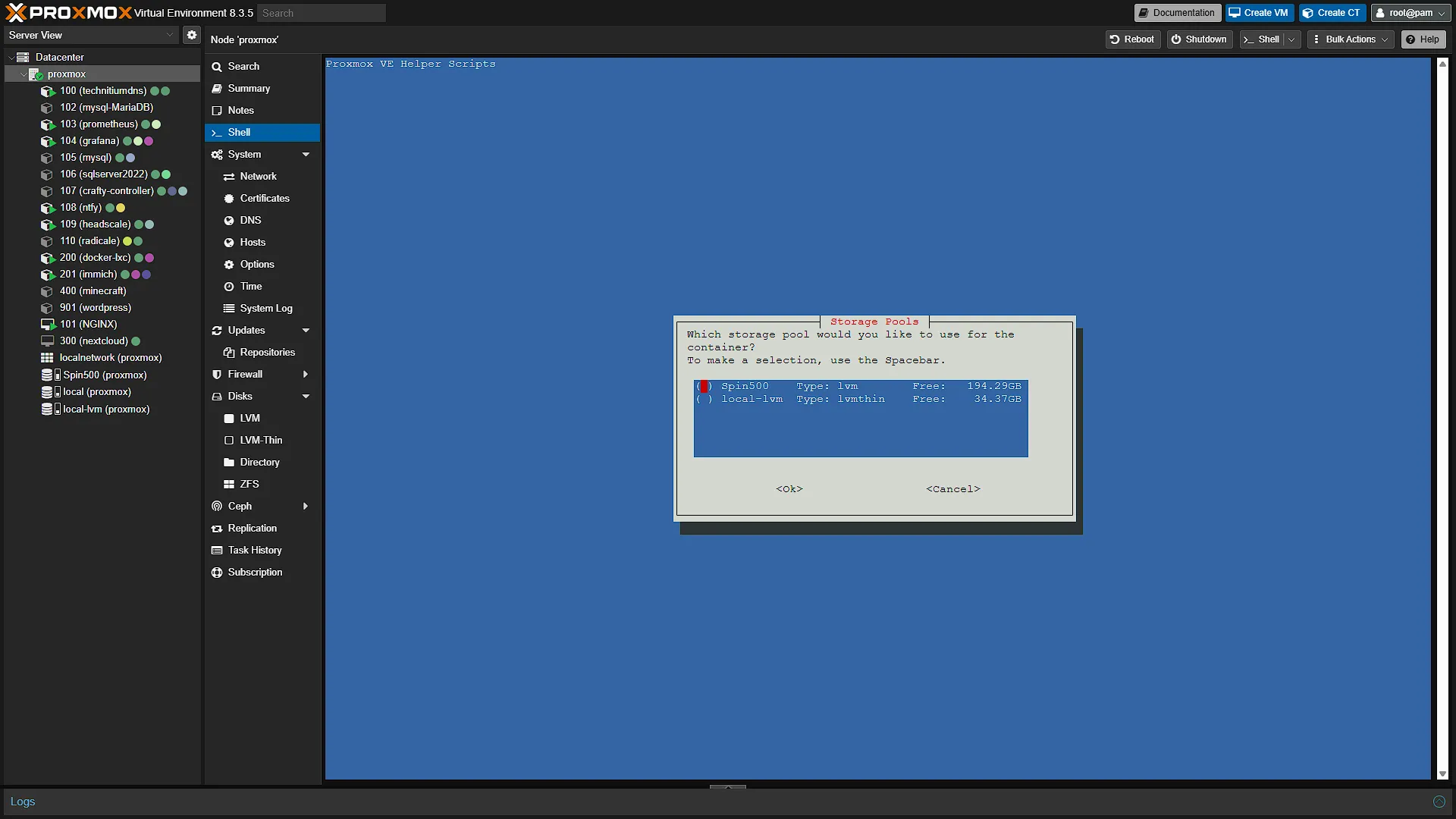Click the Certificates badge icon

[x=229, y=199]
